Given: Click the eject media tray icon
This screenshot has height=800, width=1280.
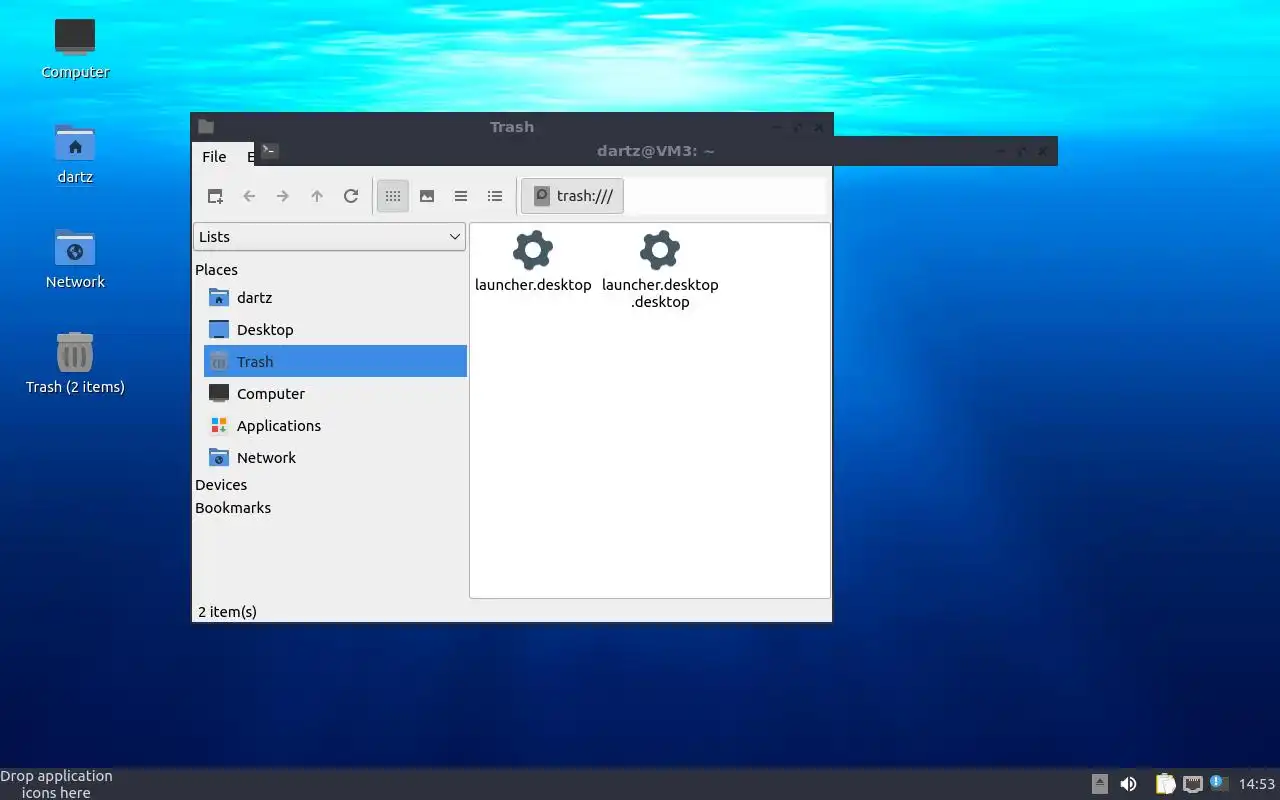Looking at the screenshot, I should tap(1099, 784).
